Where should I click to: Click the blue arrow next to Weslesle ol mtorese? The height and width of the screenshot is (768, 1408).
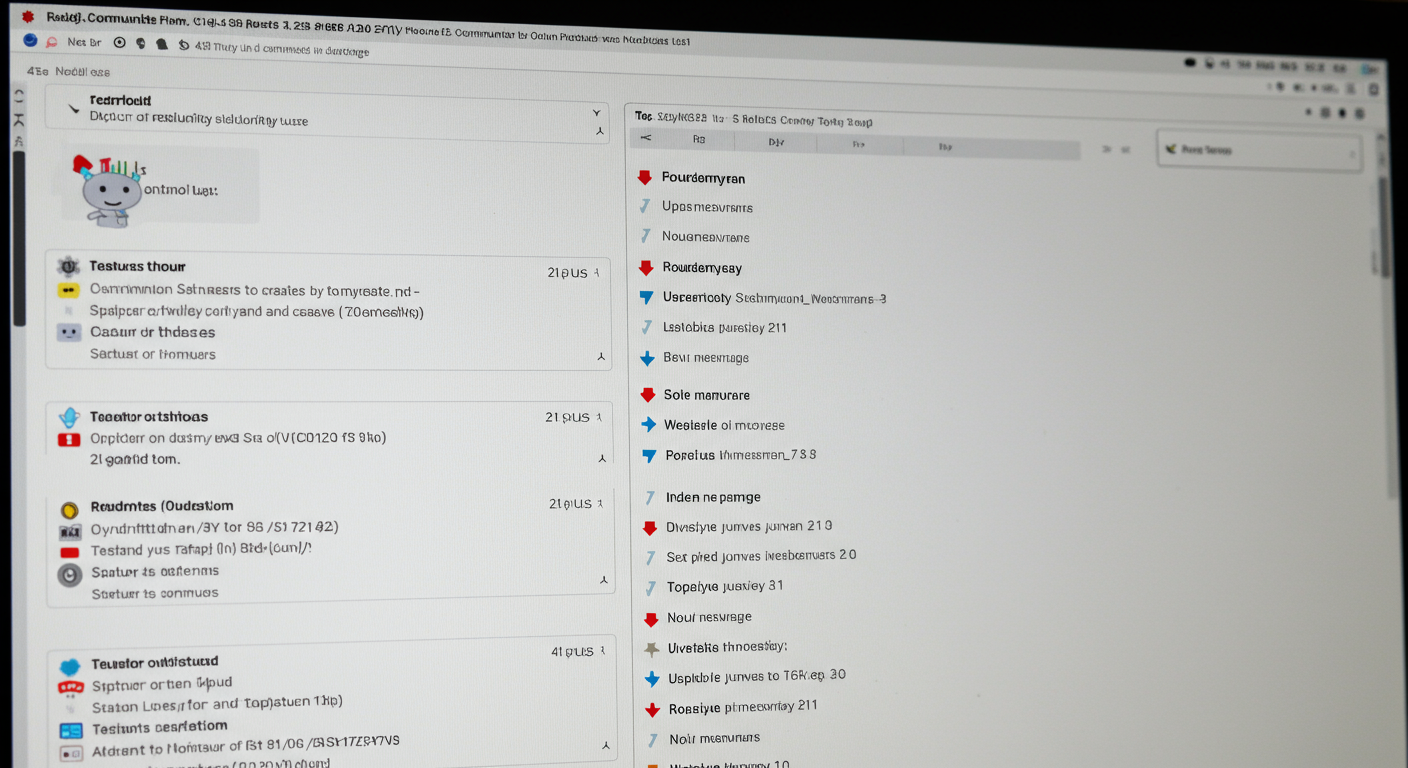(x=648, y=425)
